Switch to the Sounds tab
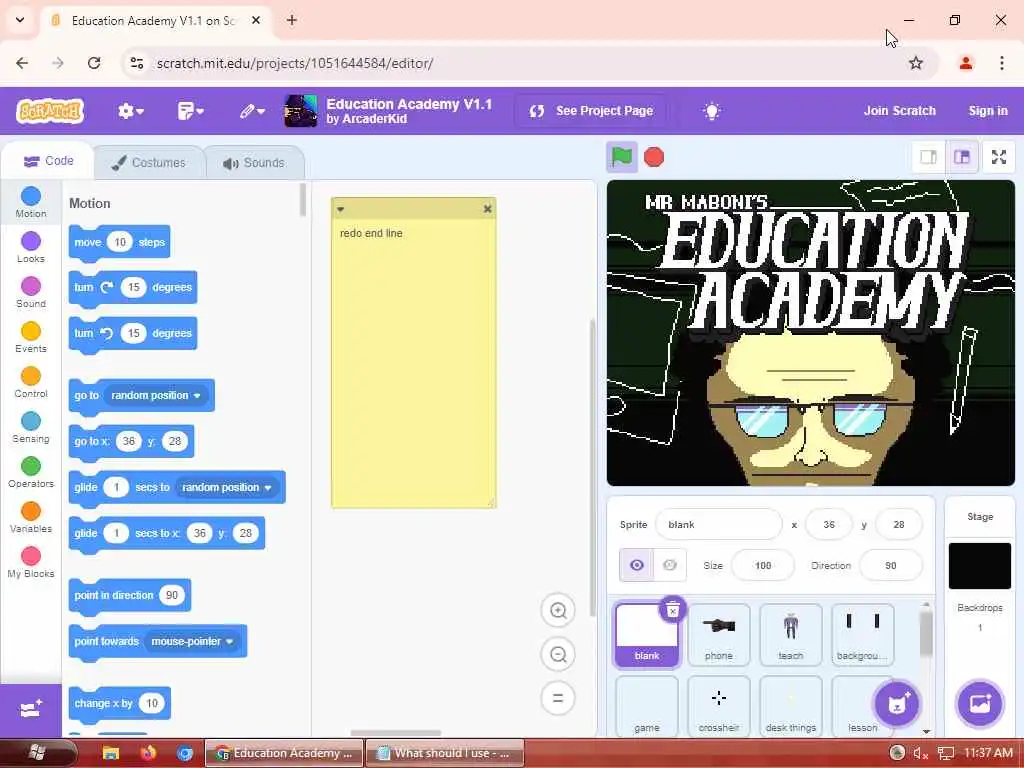 click(x=254, y=163)
